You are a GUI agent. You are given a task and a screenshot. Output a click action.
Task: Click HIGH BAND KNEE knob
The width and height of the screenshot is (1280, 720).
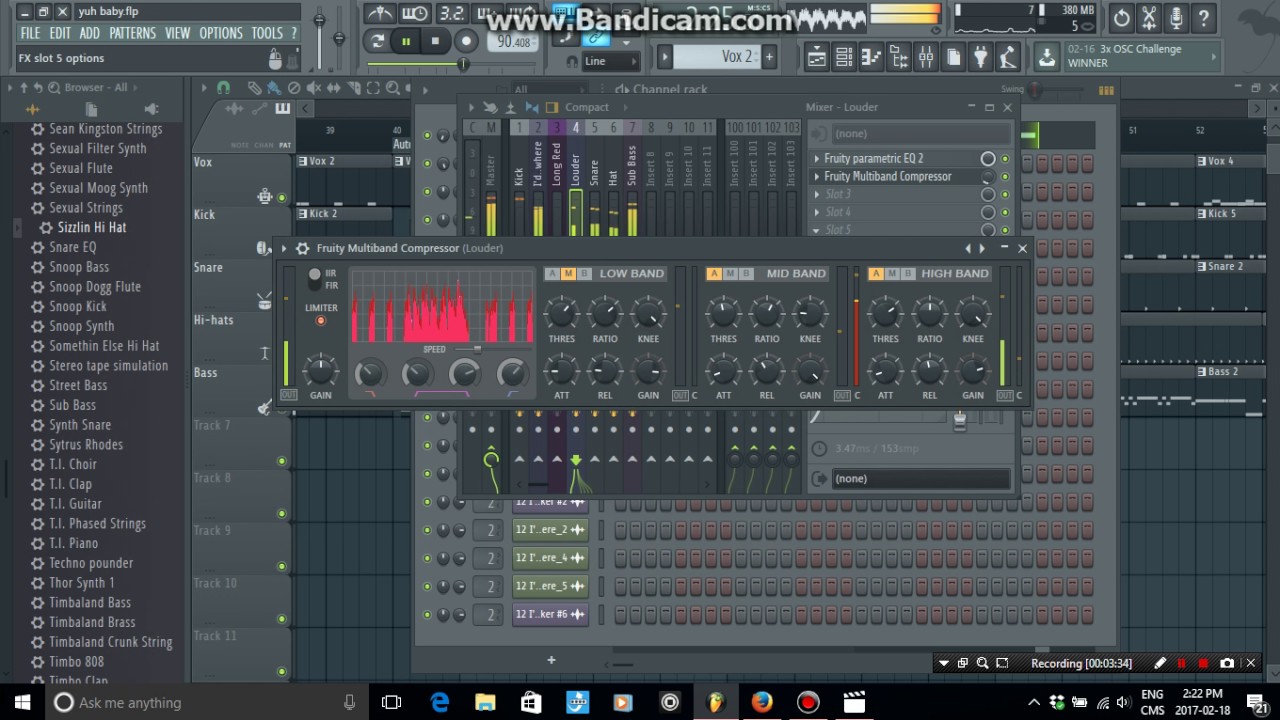coord(973,313)
